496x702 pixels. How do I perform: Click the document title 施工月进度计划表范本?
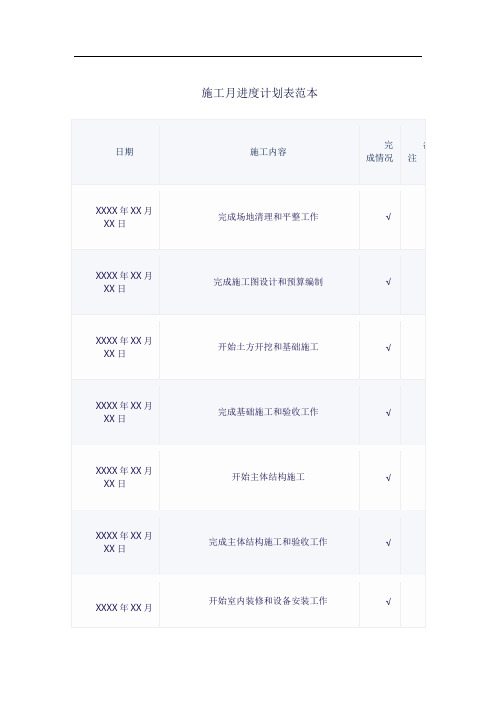pos(259,93)
